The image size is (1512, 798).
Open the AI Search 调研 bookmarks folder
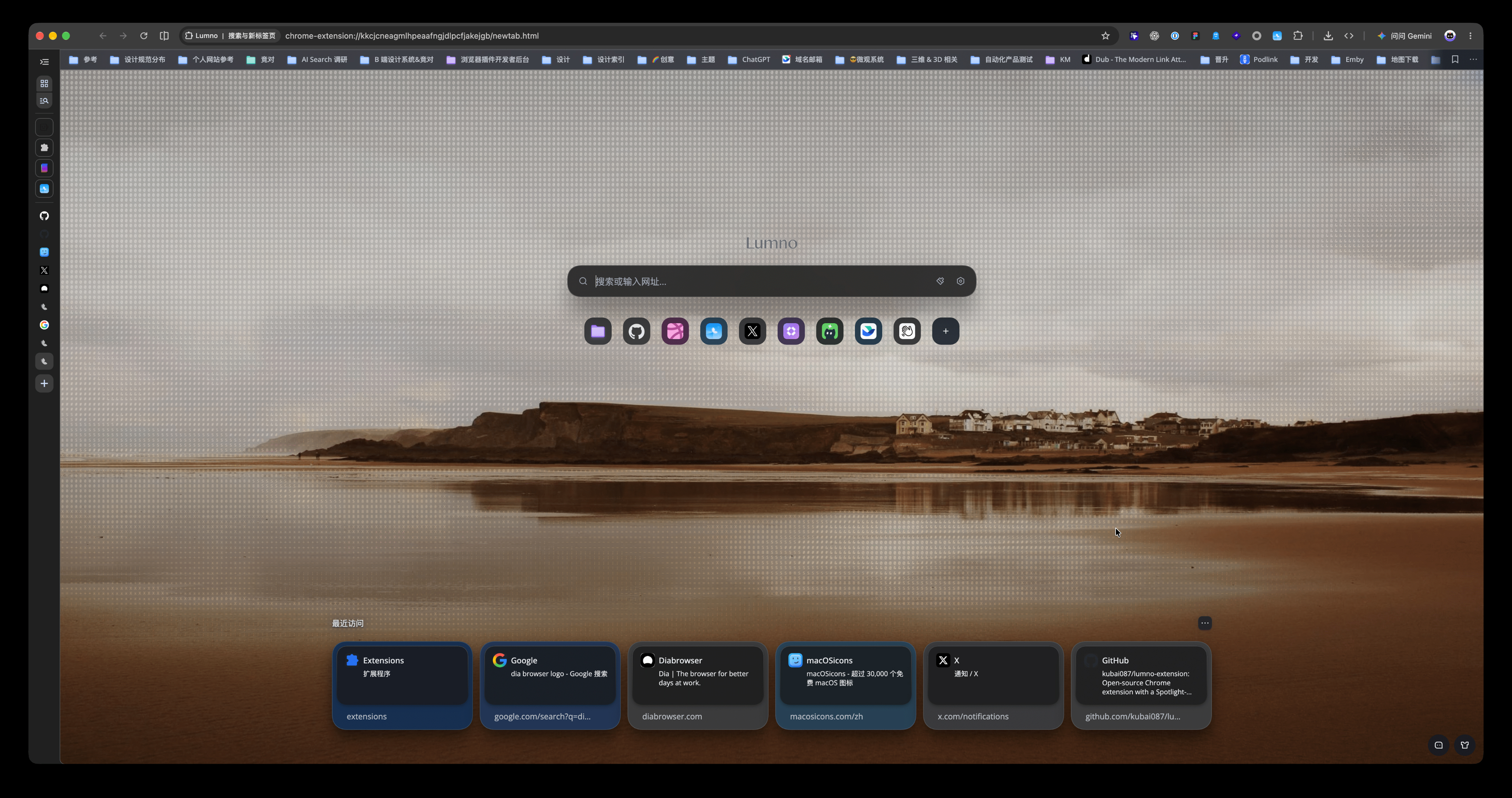pyautogui.click(x=317, y=59)
